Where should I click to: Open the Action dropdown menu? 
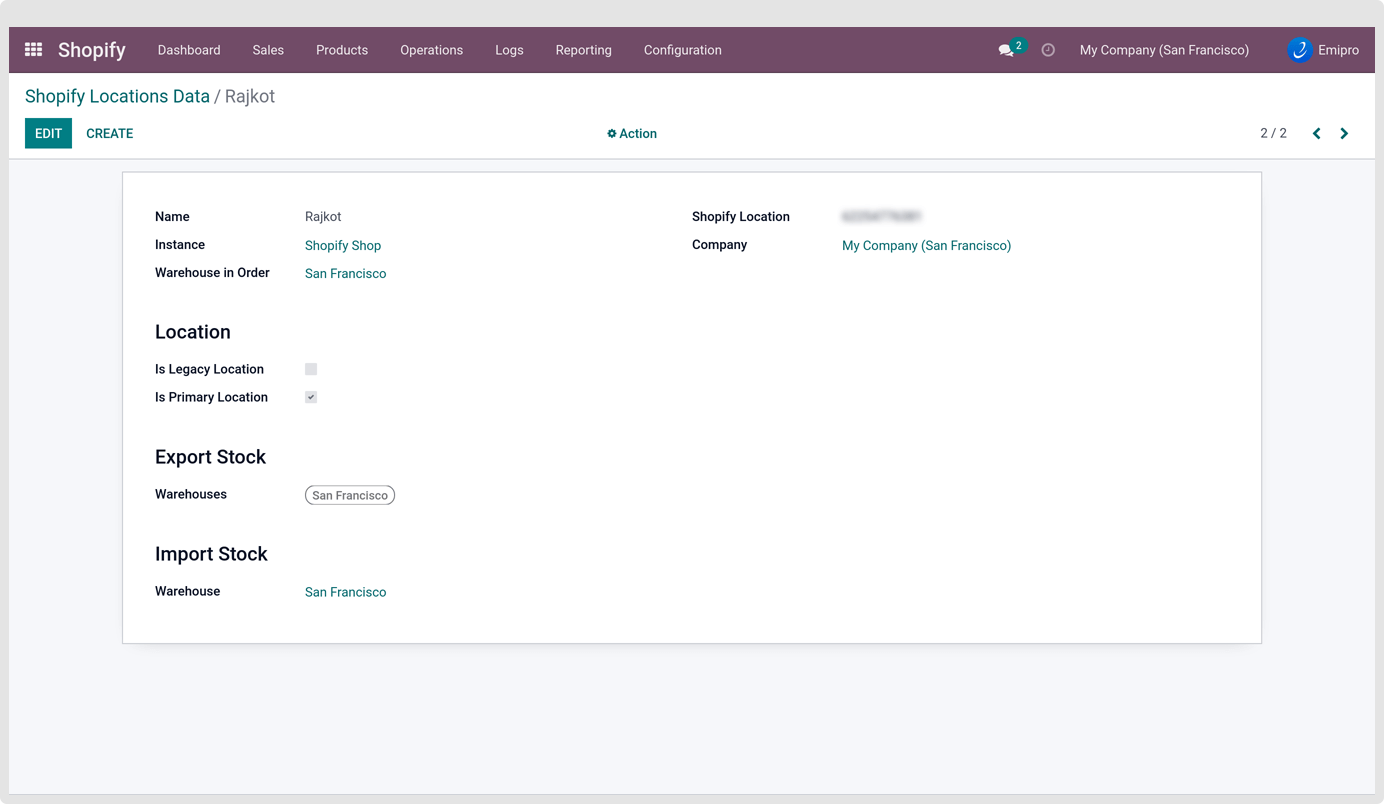(632, 133)
